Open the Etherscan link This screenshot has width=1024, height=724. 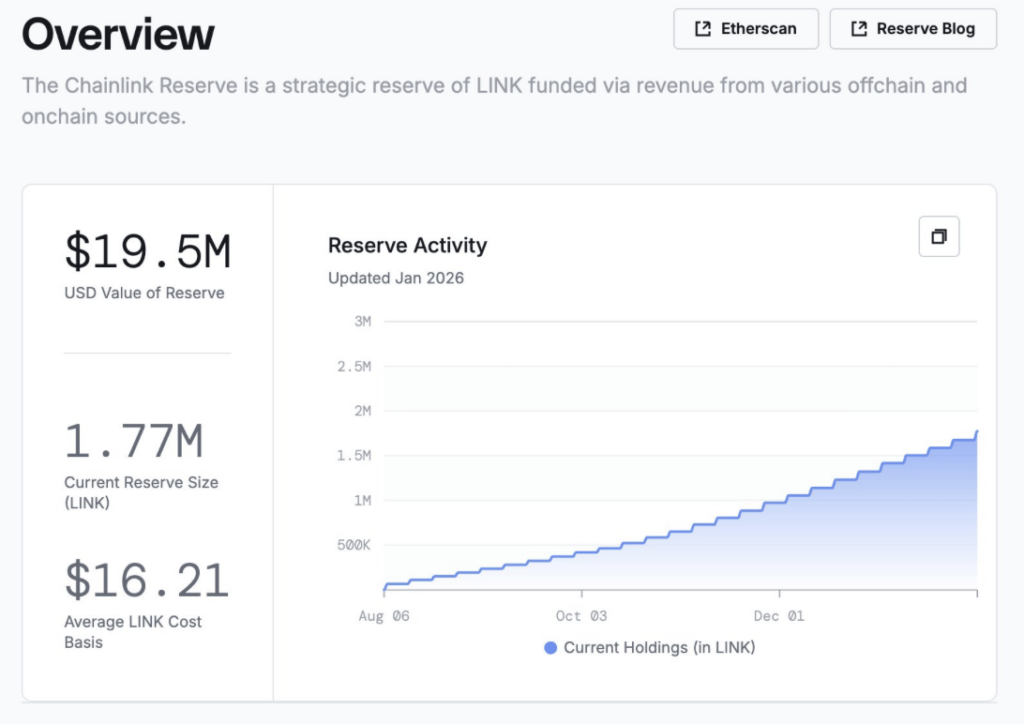(746, 29)
